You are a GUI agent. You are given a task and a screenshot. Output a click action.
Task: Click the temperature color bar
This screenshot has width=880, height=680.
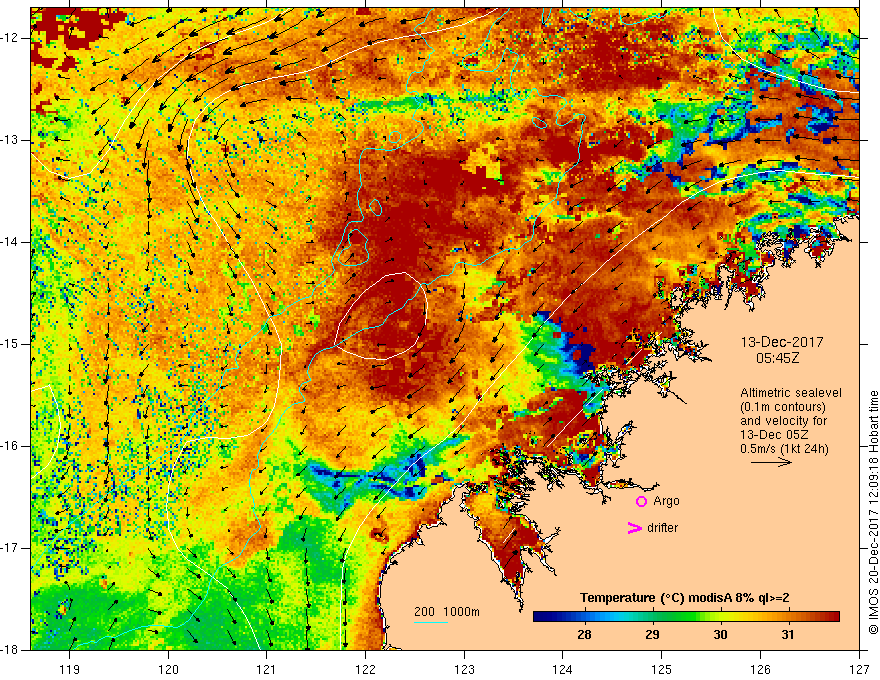click(x=686, y=617)
